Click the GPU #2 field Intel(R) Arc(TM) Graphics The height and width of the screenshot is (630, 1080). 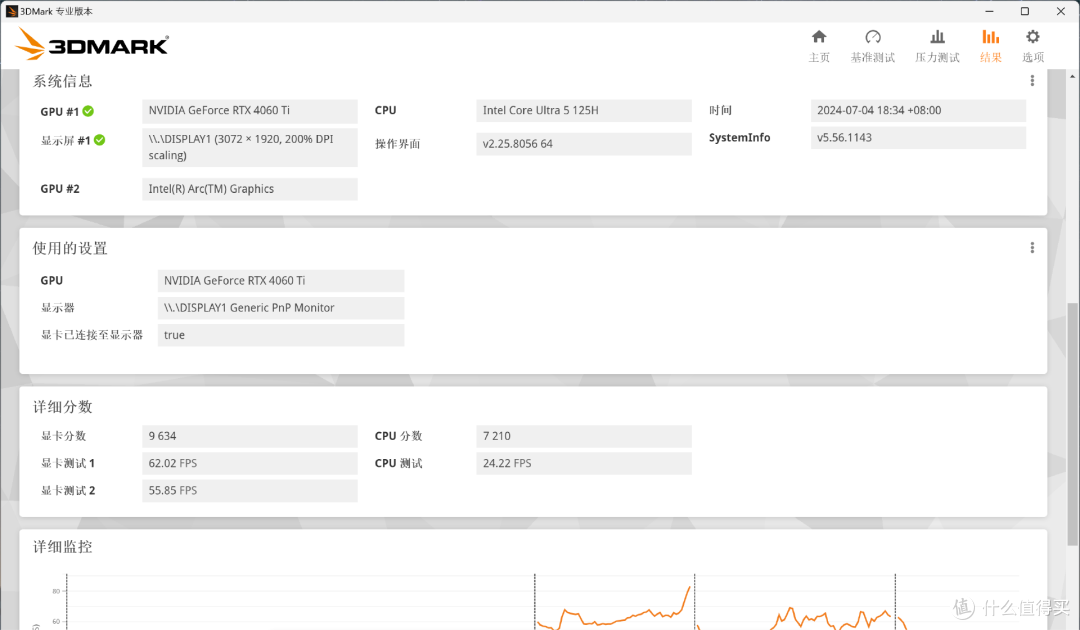coord(250,189)
